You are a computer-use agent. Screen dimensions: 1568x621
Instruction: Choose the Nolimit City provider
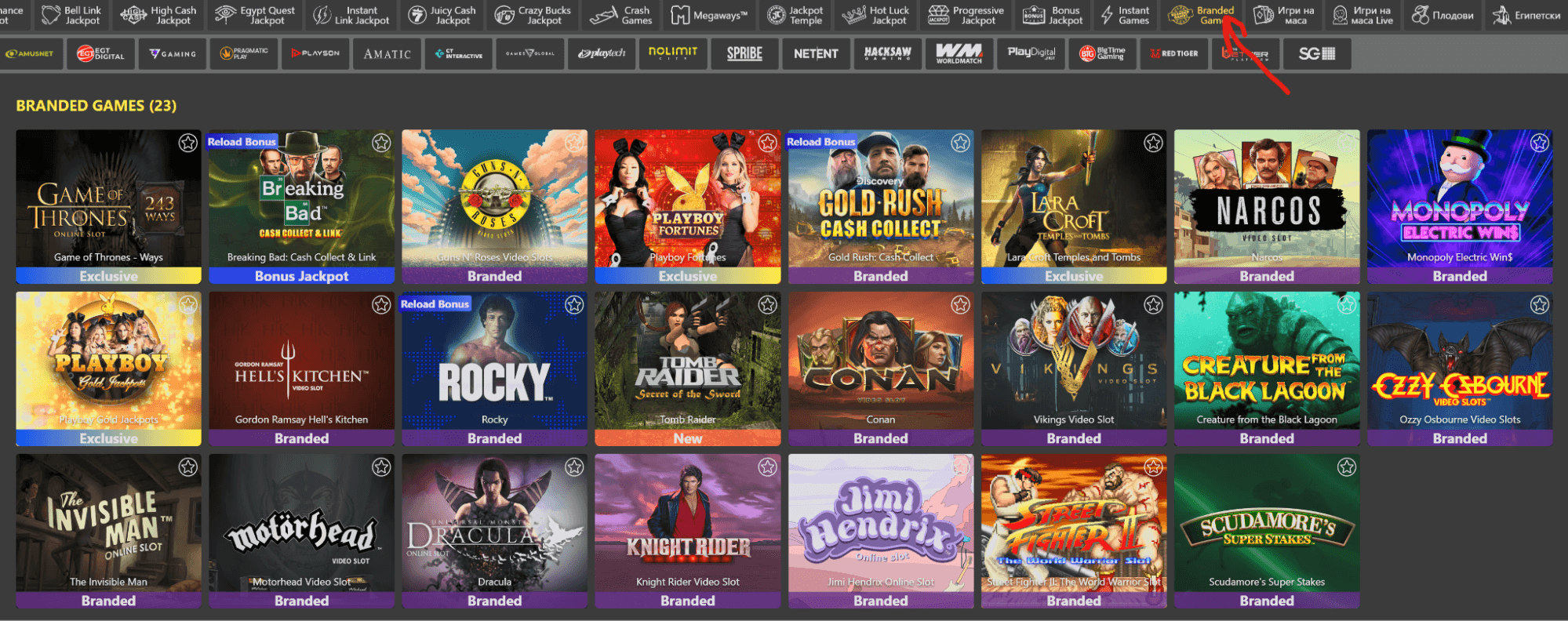[673, 54]
